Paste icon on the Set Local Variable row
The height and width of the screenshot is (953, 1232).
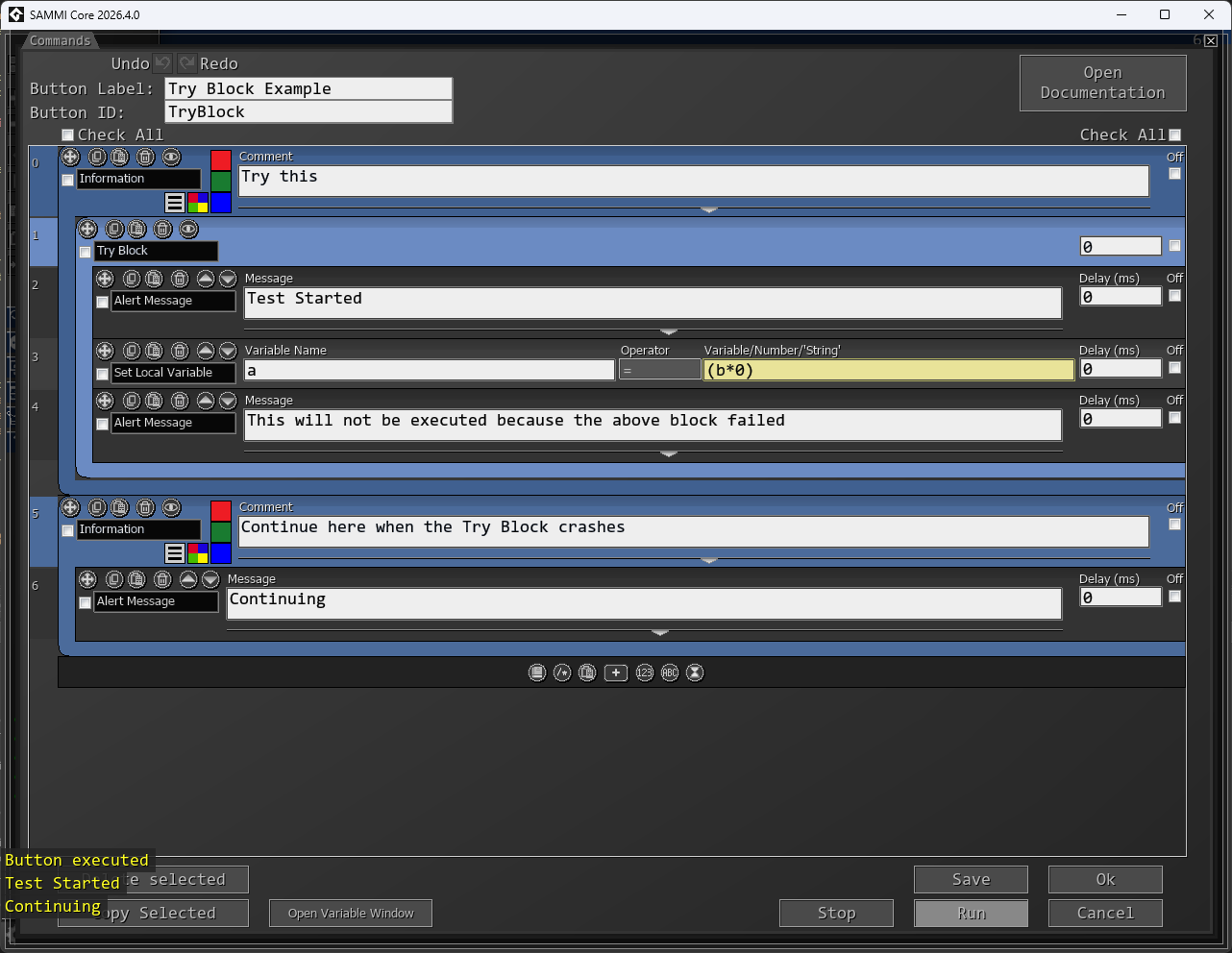[x=154, y=351]
